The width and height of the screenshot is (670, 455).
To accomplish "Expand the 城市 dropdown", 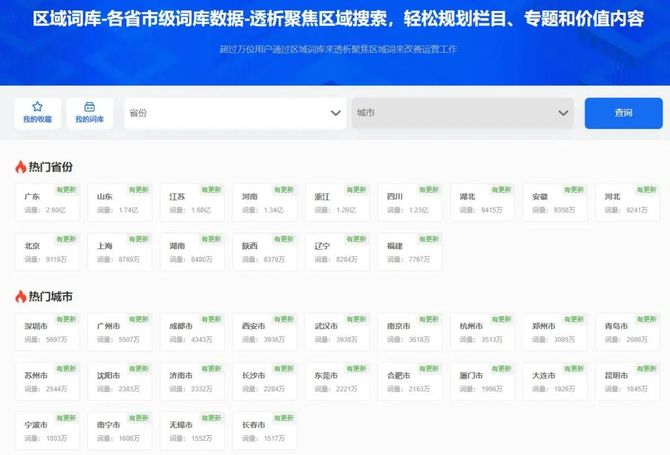I will (x=463, y=113).
